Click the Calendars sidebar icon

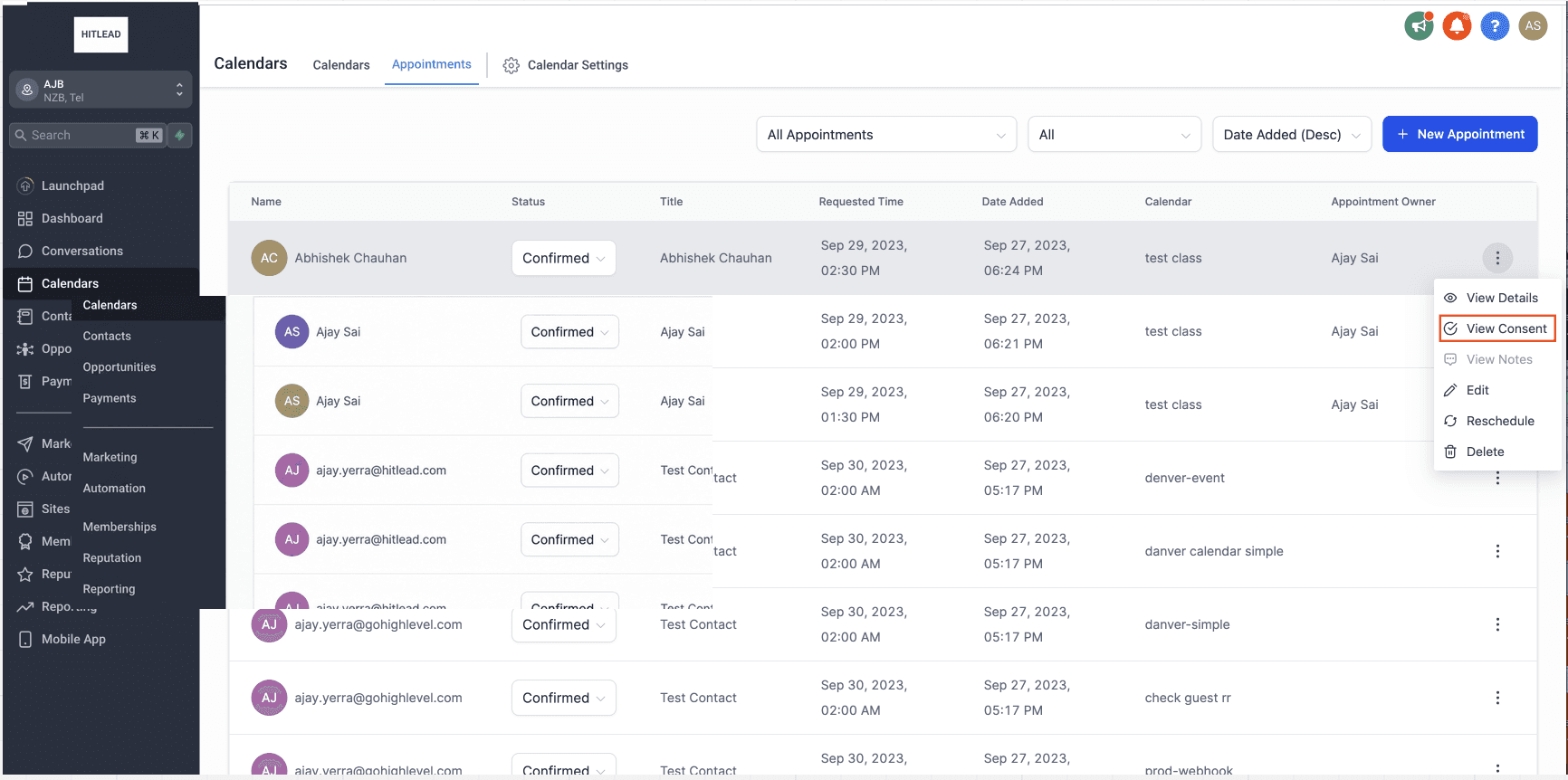point(25,283)
